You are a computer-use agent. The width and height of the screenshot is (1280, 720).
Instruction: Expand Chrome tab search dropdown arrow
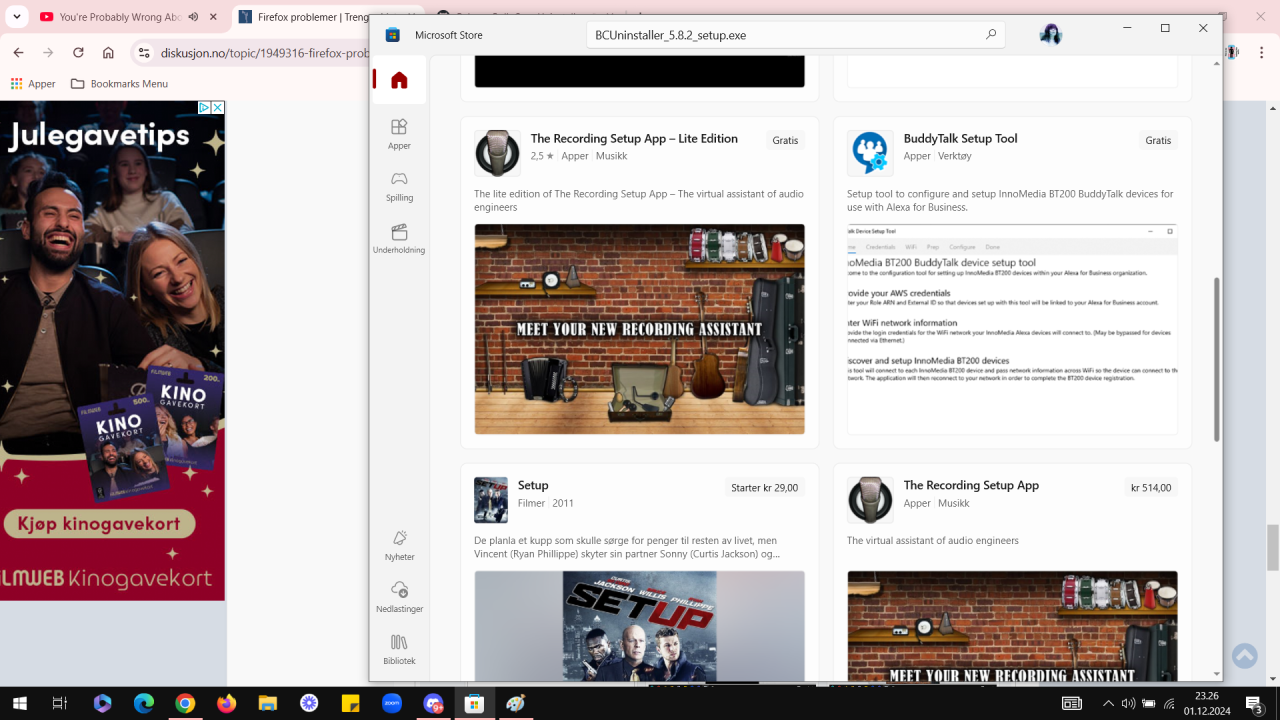[x=16, y=17]
